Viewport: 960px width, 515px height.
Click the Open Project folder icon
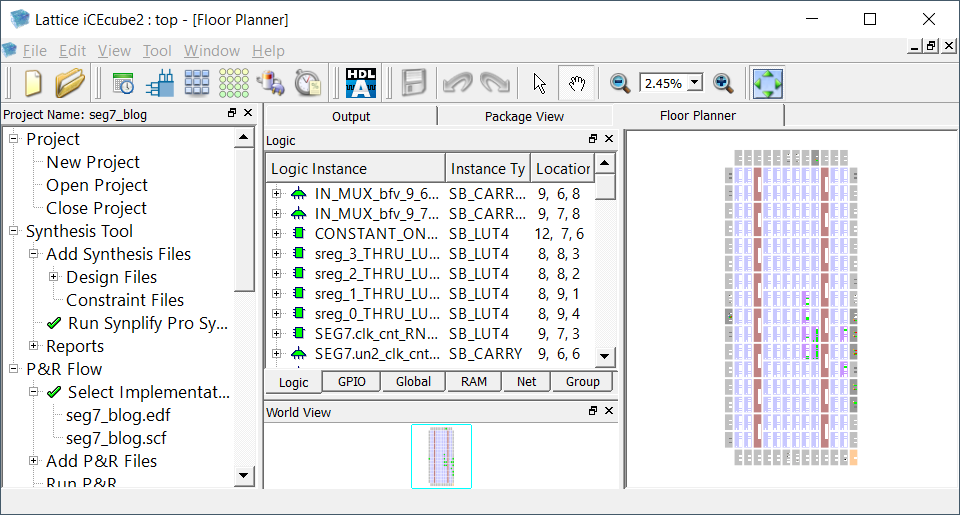click(70, 83)
